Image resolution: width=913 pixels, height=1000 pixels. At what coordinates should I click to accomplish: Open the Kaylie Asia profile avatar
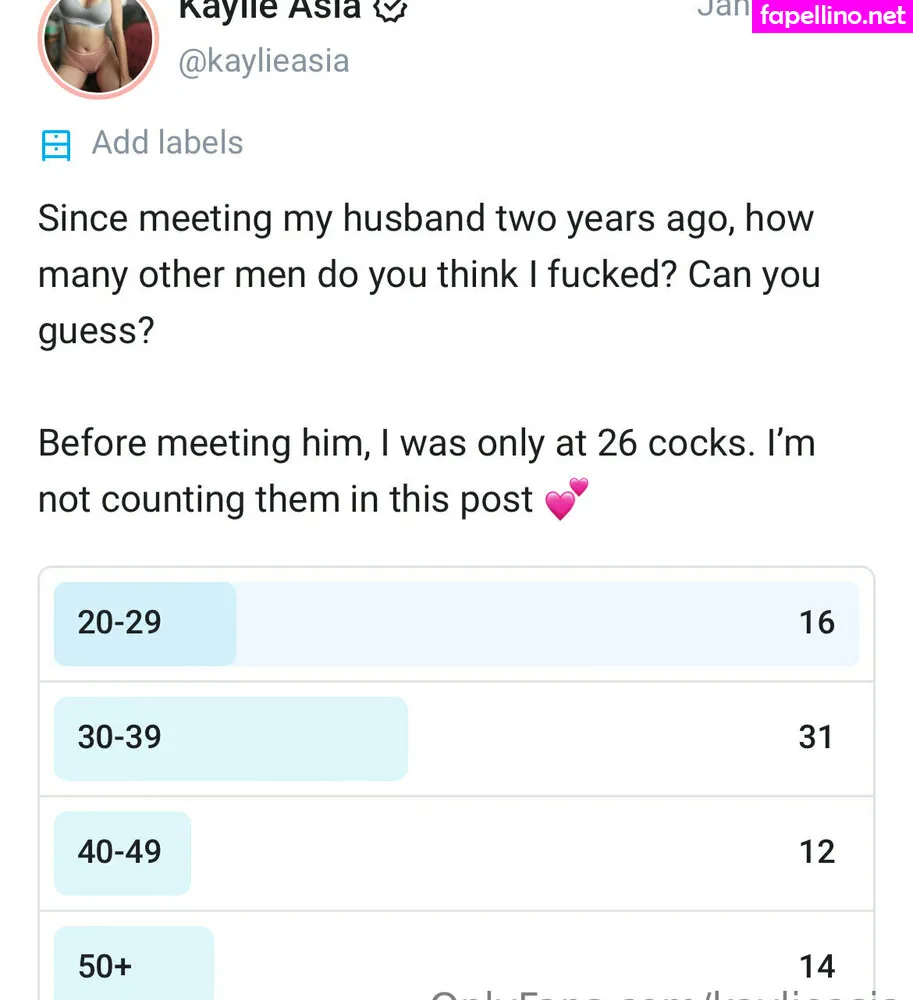[x=98, y=41]
